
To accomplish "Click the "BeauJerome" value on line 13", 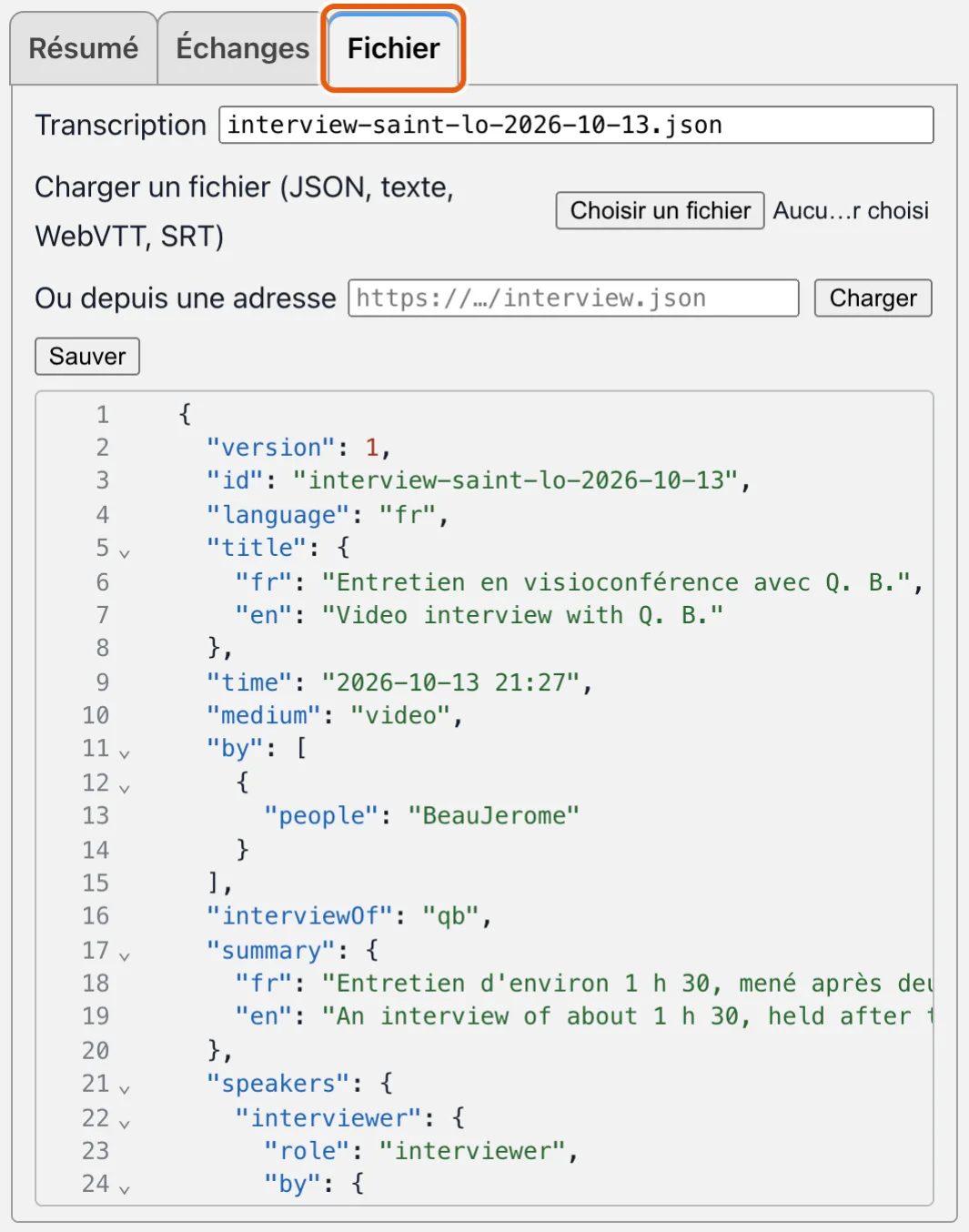I will coord(493,815).
